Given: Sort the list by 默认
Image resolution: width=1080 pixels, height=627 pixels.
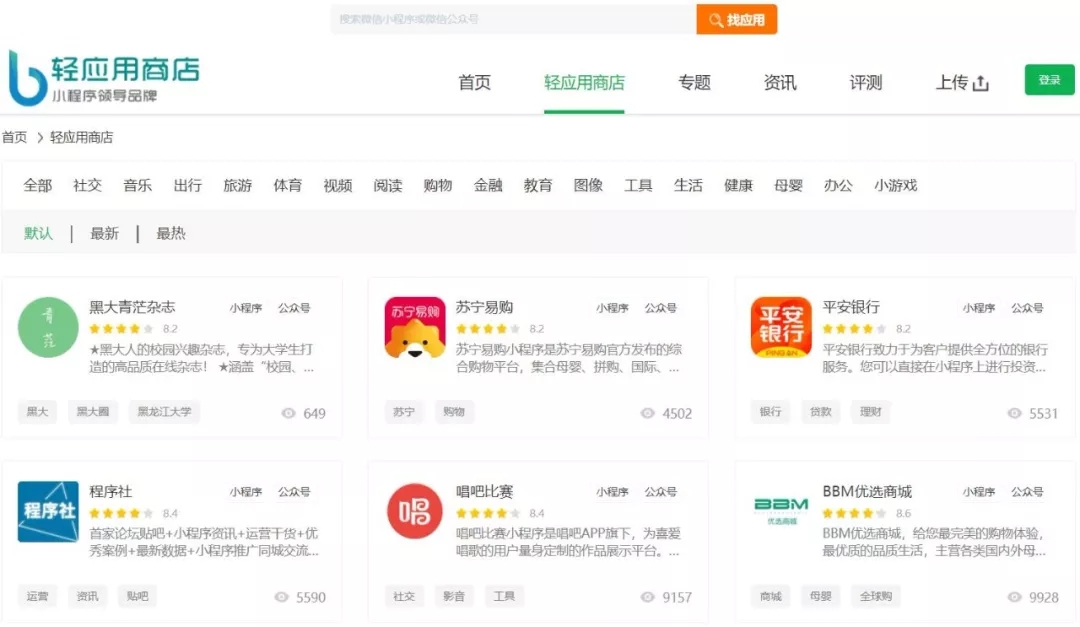Looking at the screenshot, I should [x=38, y=234].
